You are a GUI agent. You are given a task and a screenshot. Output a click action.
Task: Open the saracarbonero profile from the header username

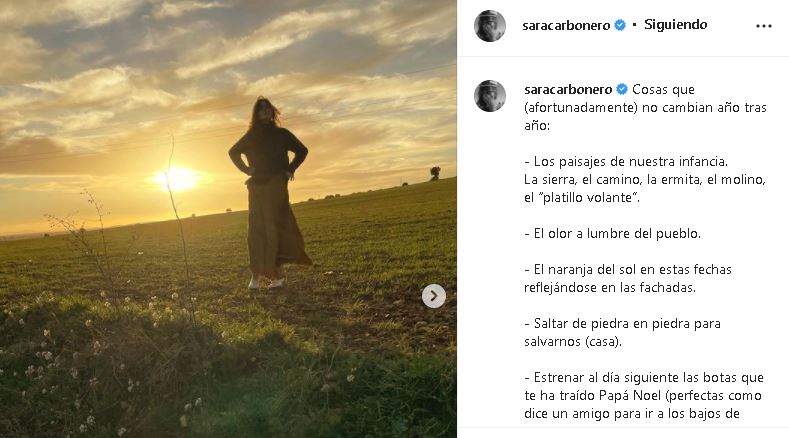pos(566,26)
